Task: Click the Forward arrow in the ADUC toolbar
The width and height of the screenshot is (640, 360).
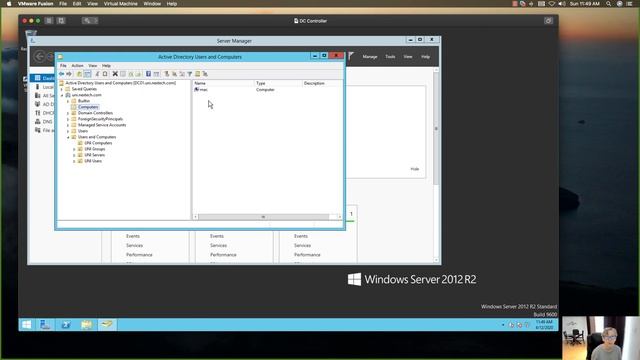Action: (x=69, y=74)
